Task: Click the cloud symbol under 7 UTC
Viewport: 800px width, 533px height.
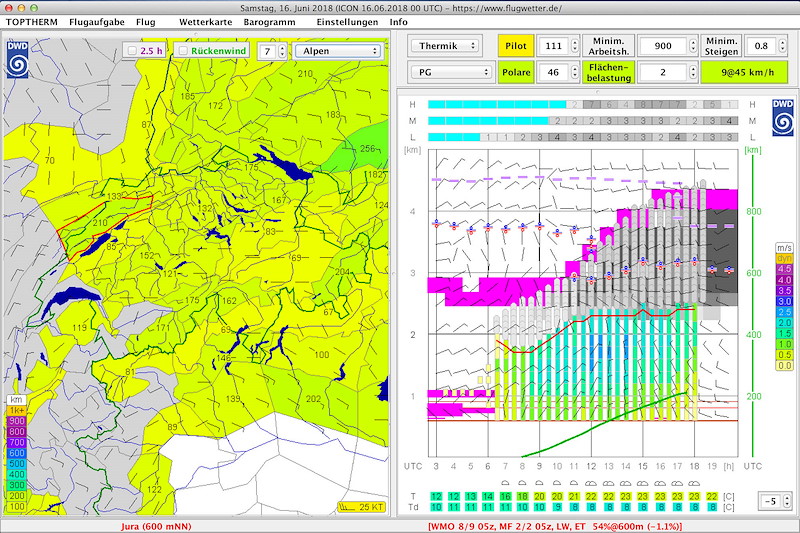Action: 505,483
